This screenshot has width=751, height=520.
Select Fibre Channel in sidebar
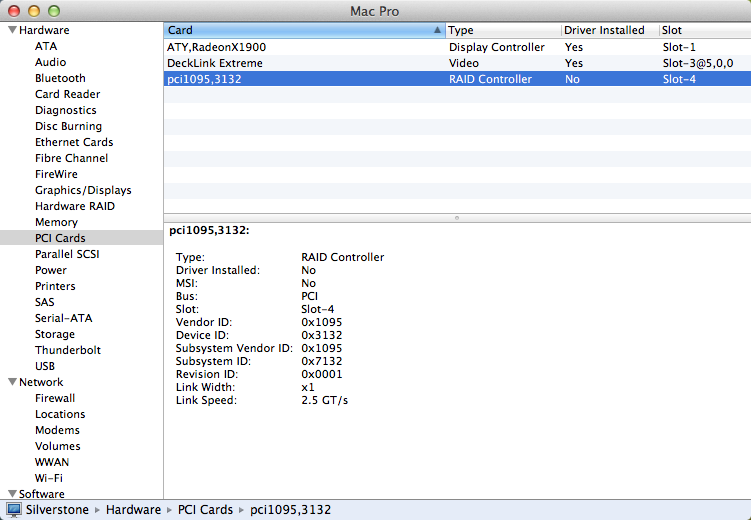tap(71, 158)
